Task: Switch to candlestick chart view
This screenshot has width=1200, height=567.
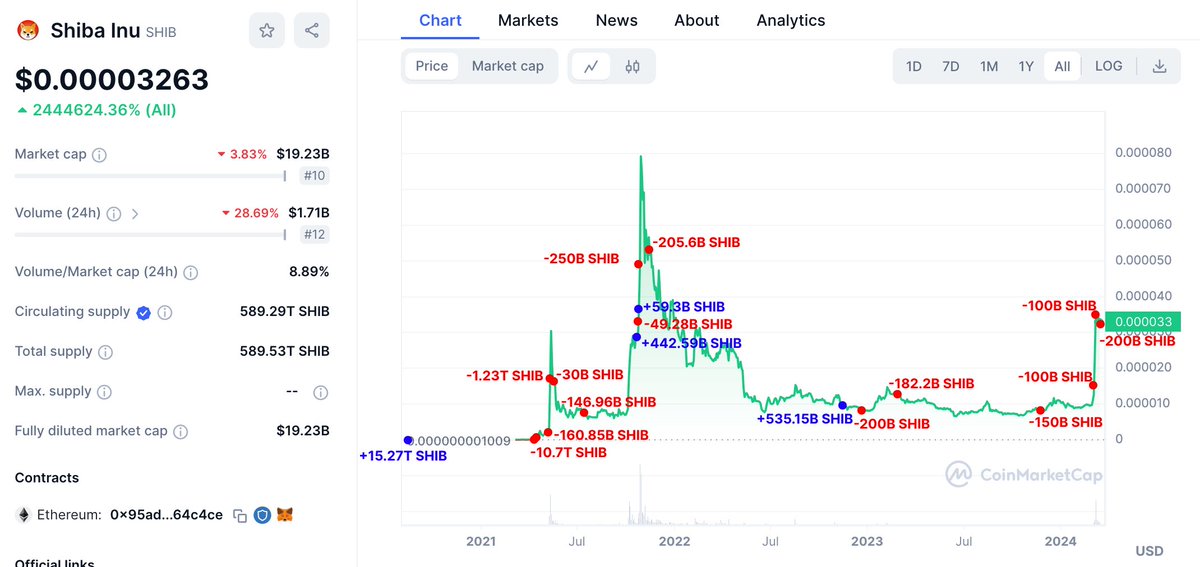Action: pyautogui.click(x=632, y=66)
